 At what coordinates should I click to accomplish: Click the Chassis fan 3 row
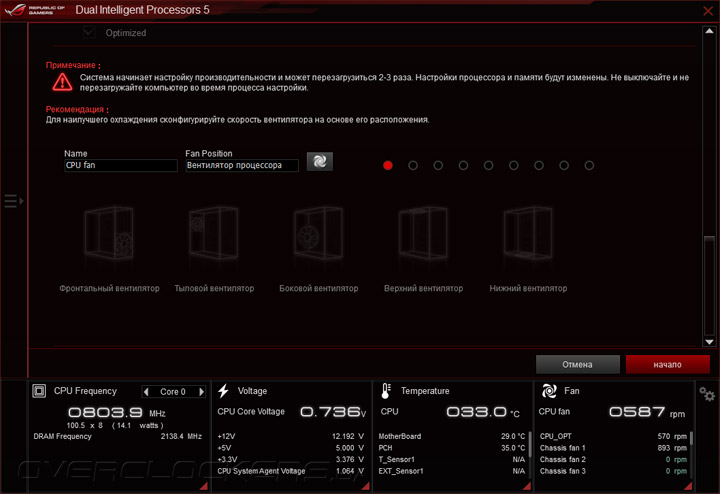tap(613, 471)
